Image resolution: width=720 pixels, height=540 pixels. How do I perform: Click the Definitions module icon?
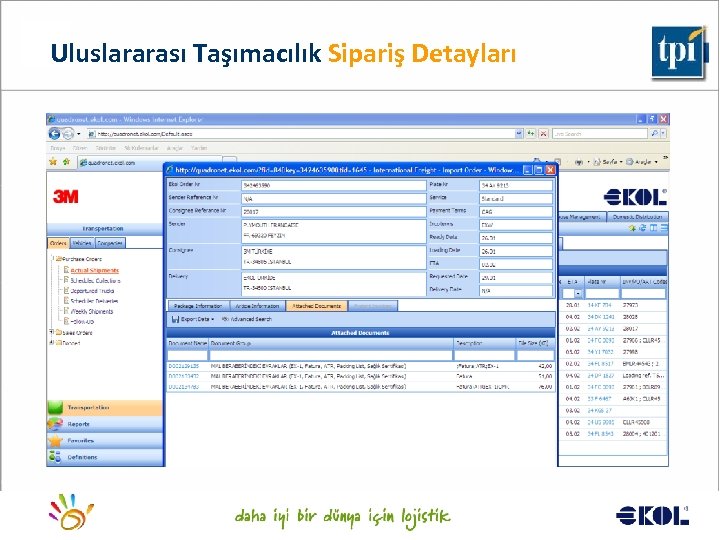click(x=55, y=457)
